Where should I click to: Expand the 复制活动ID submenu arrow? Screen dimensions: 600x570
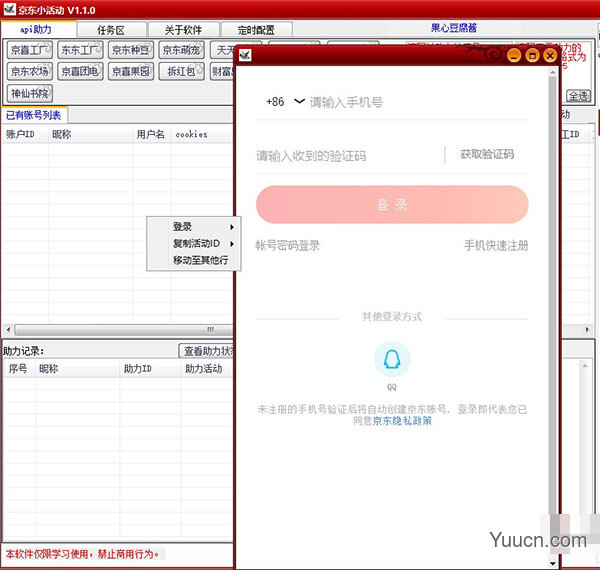point(232,244)
